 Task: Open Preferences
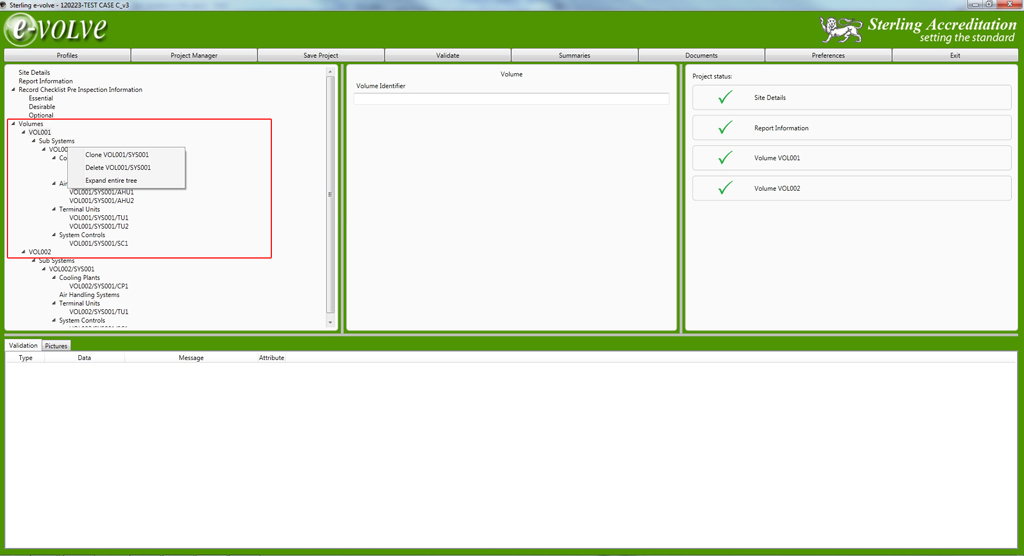(x=828, y=56)
